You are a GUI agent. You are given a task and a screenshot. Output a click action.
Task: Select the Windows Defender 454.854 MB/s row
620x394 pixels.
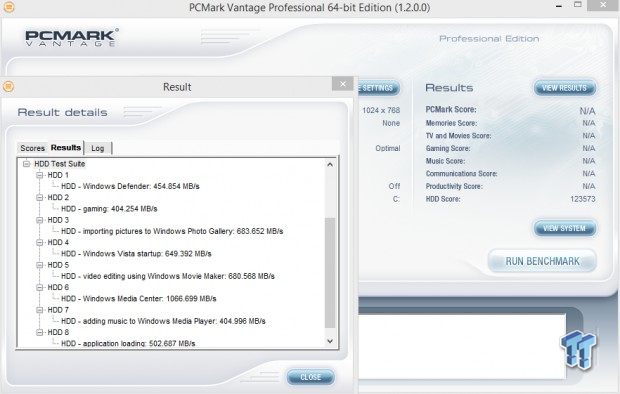click(130, 186)
